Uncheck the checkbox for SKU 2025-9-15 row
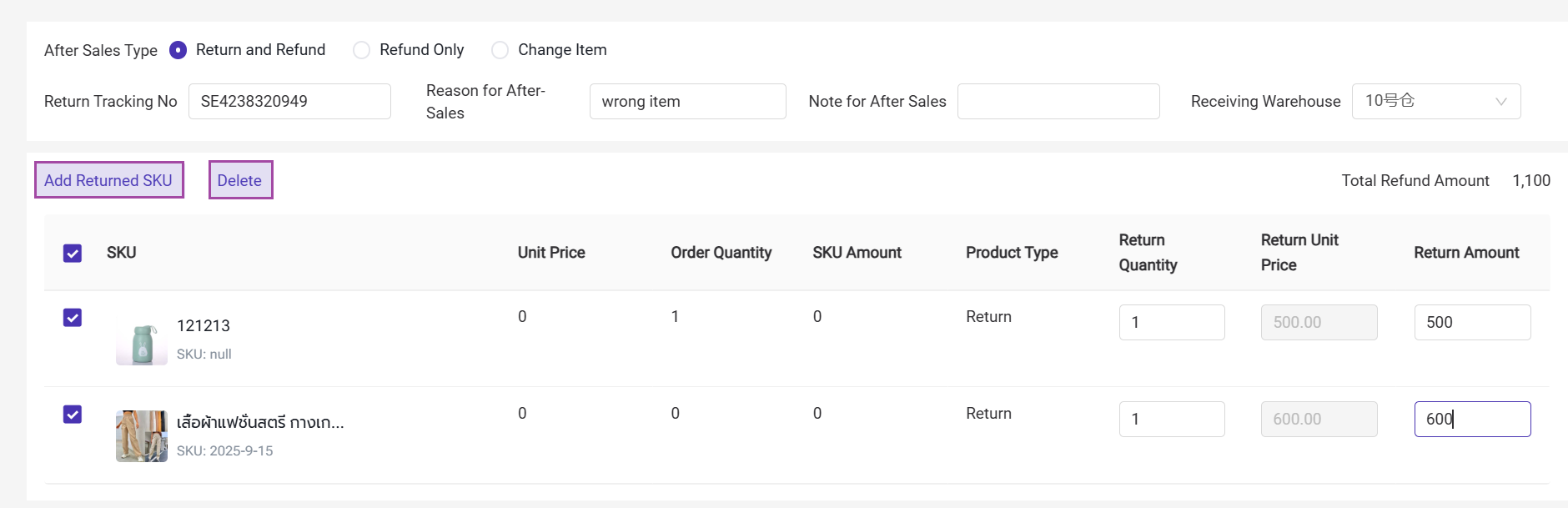Screen dimensions: 1568x508 [73, 415]
